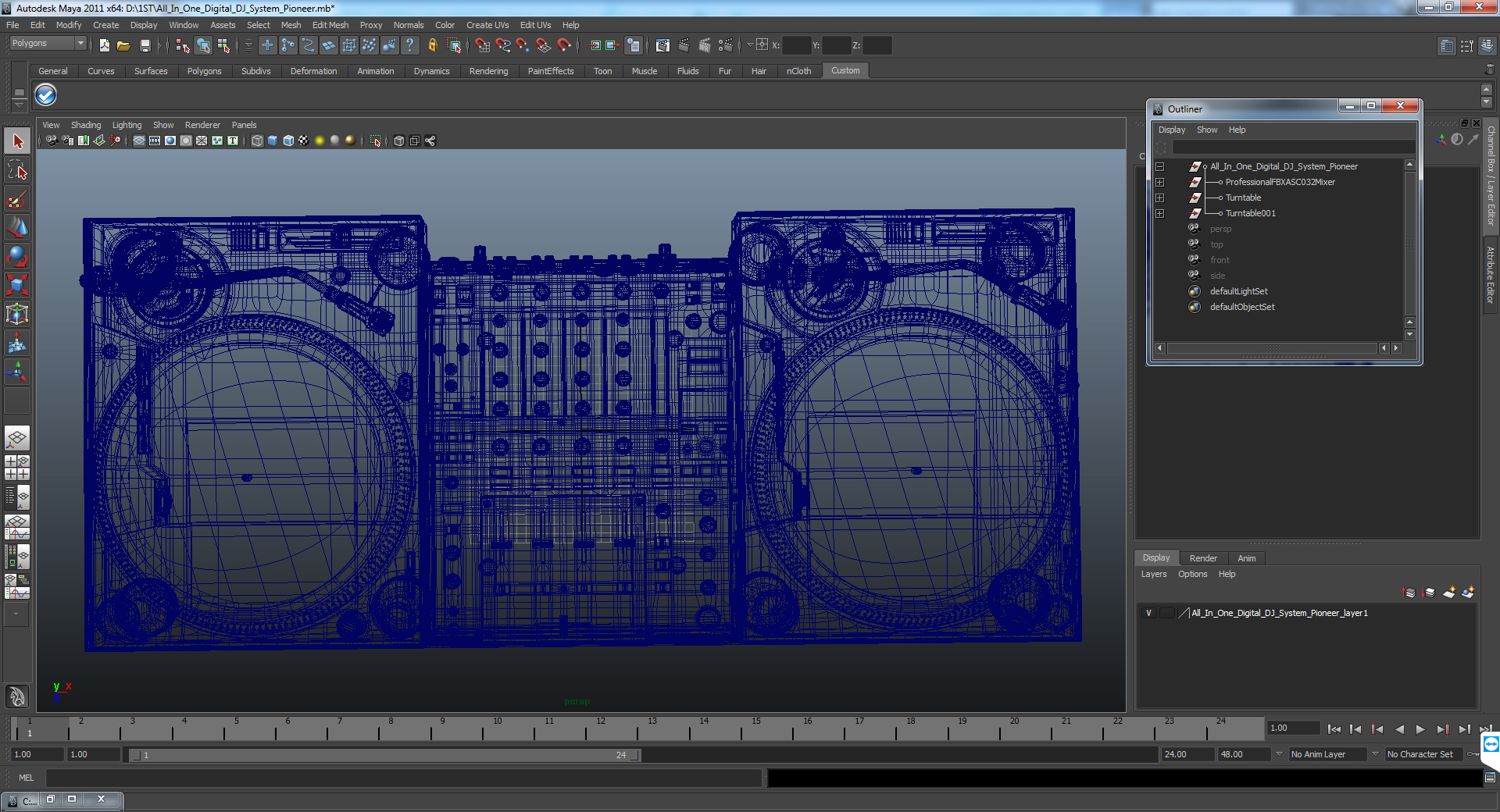
Task: Click the New Scene icon
Action: tap(105, 45)
